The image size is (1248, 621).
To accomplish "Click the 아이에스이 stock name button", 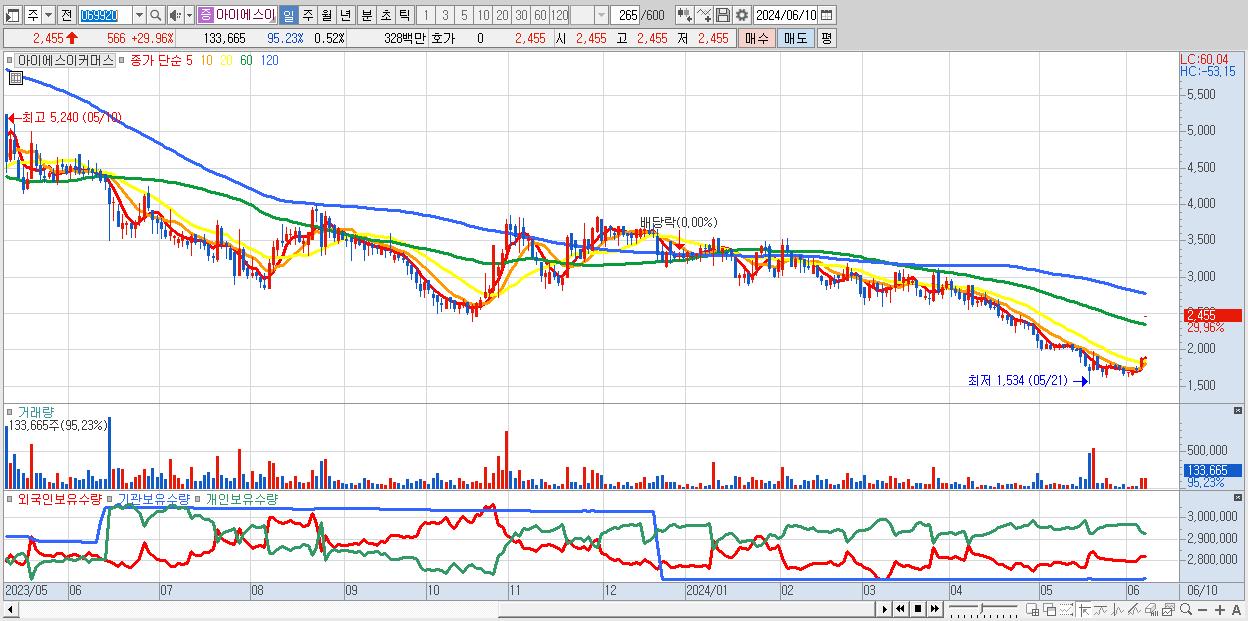I will [x=246, y=15].
